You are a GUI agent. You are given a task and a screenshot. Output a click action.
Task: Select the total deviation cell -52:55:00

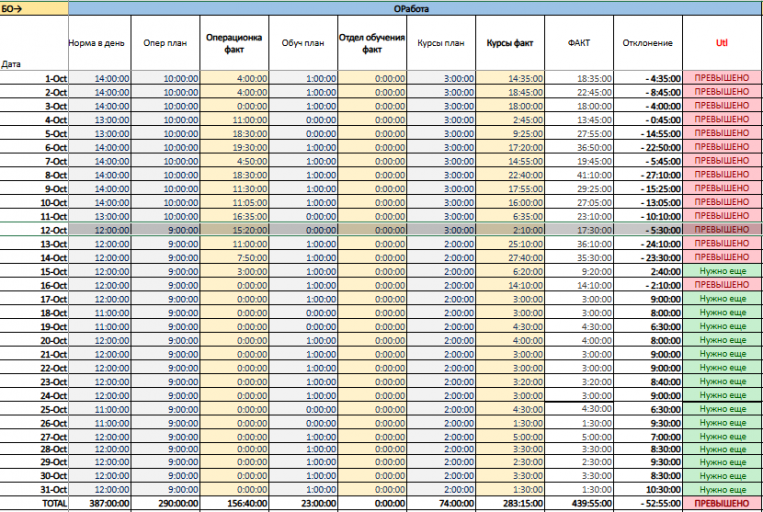coord(648,503)
